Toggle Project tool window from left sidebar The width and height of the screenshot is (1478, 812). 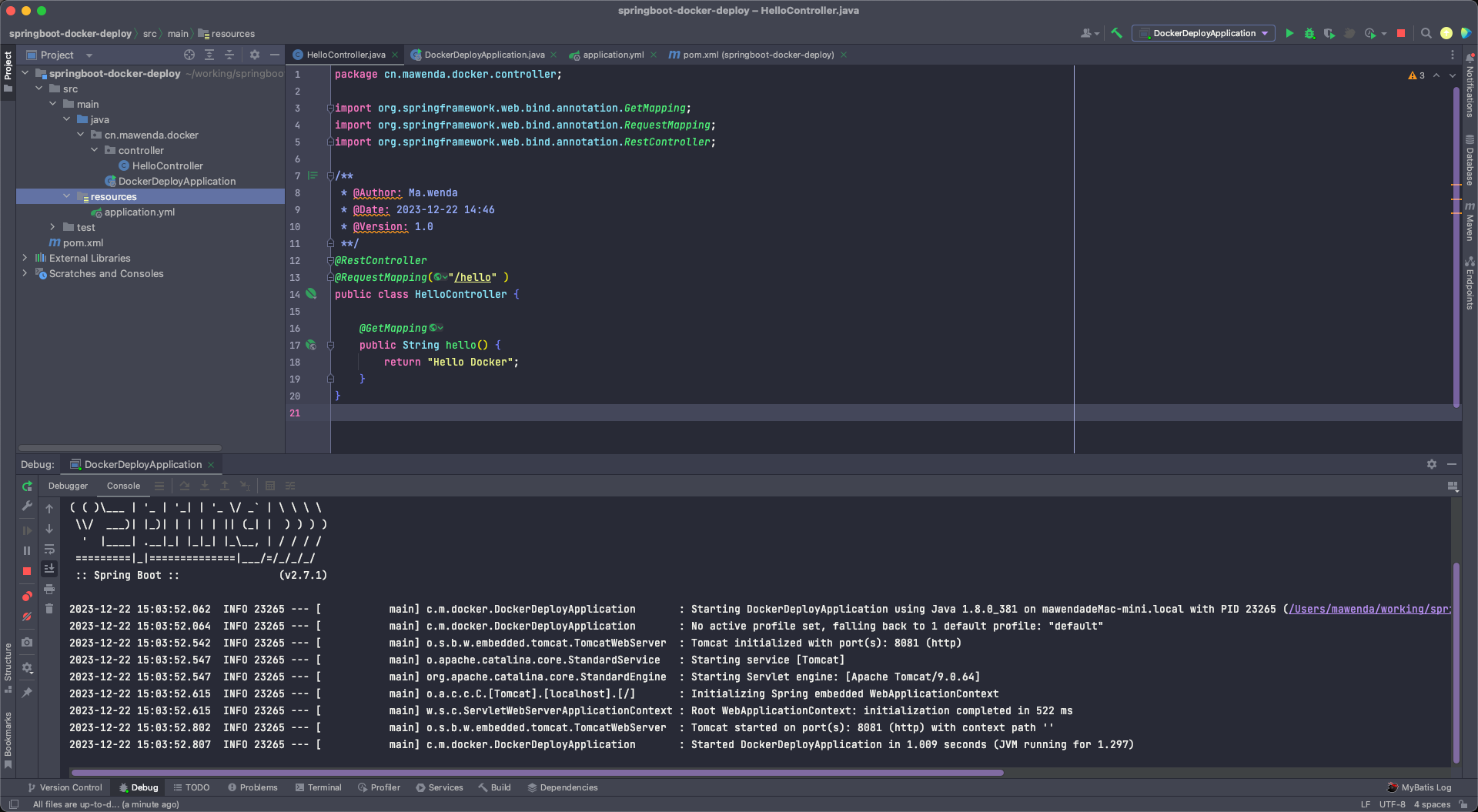8,71
